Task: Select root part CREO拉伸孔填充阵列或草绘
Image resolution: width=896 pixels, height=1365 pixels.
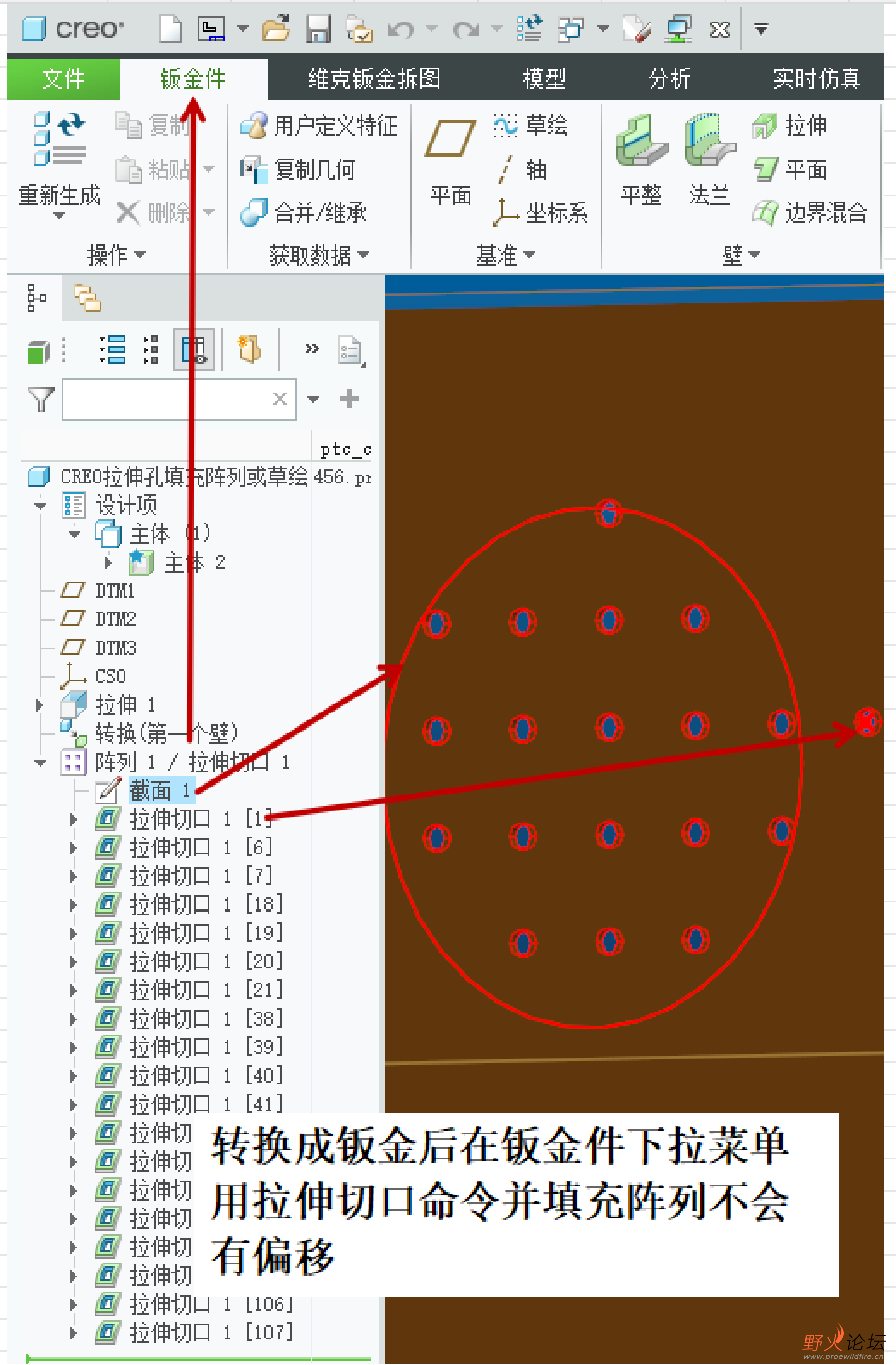Action: 167,477
